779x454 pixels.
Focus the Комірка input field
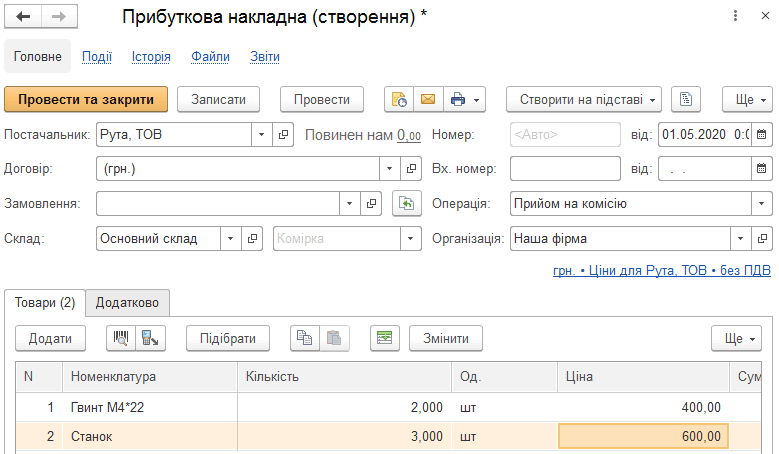coord(337,238)
